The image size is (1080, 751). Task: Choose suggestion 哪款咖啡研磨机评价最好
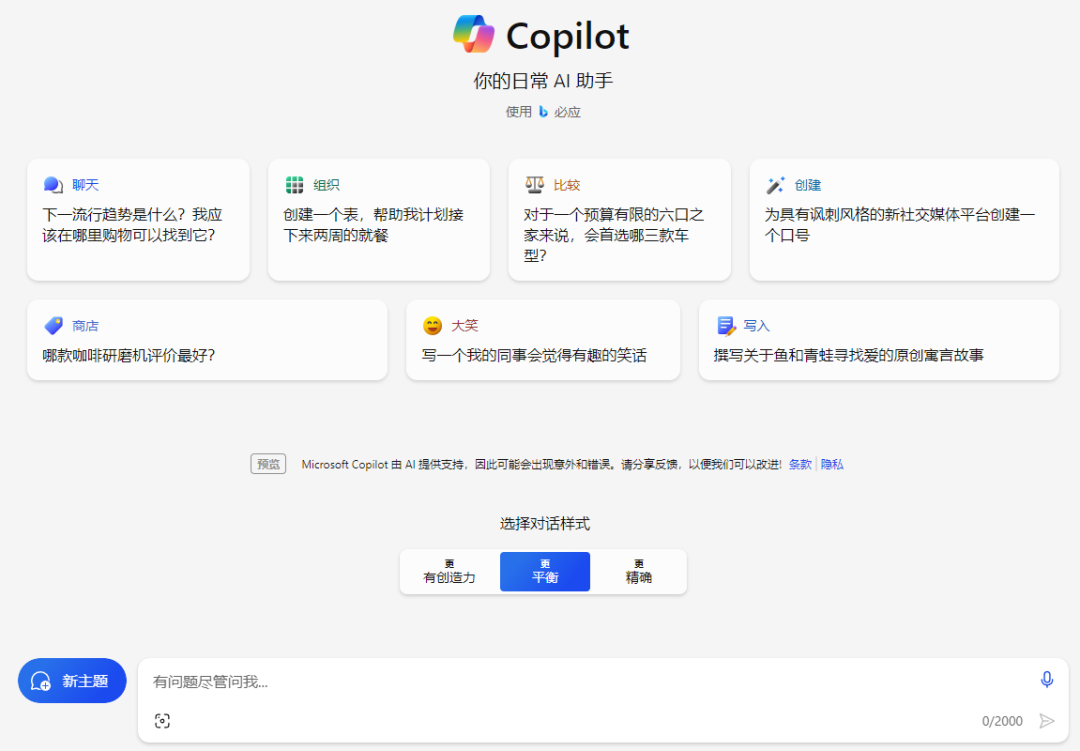coord(207,340)
